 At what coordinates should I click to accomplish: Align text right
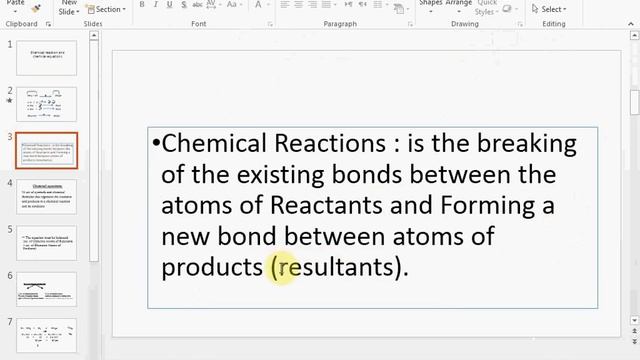click(x=313, y=5)
